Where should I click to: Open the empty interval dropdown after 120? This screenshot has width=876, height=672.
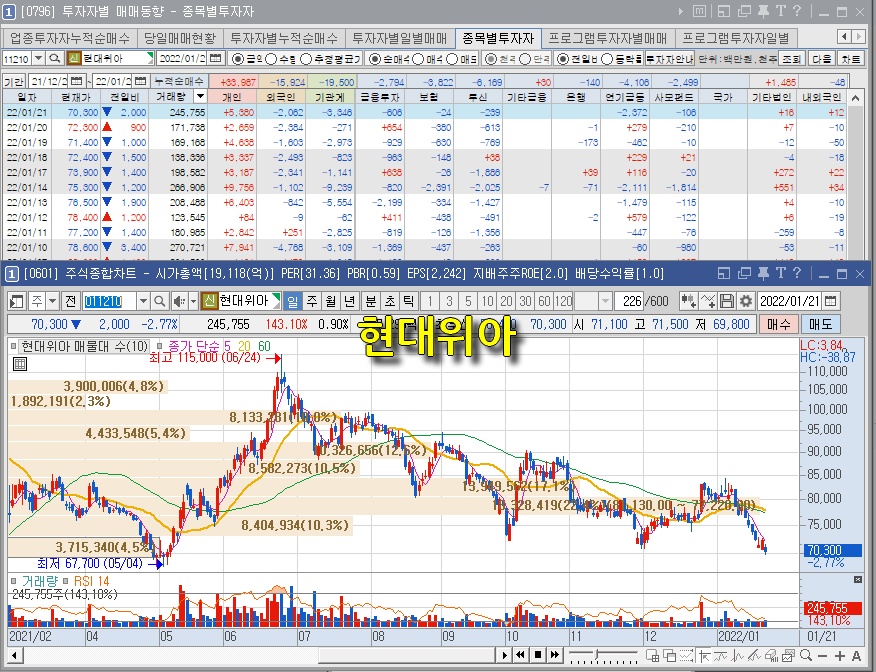[605, 302]
